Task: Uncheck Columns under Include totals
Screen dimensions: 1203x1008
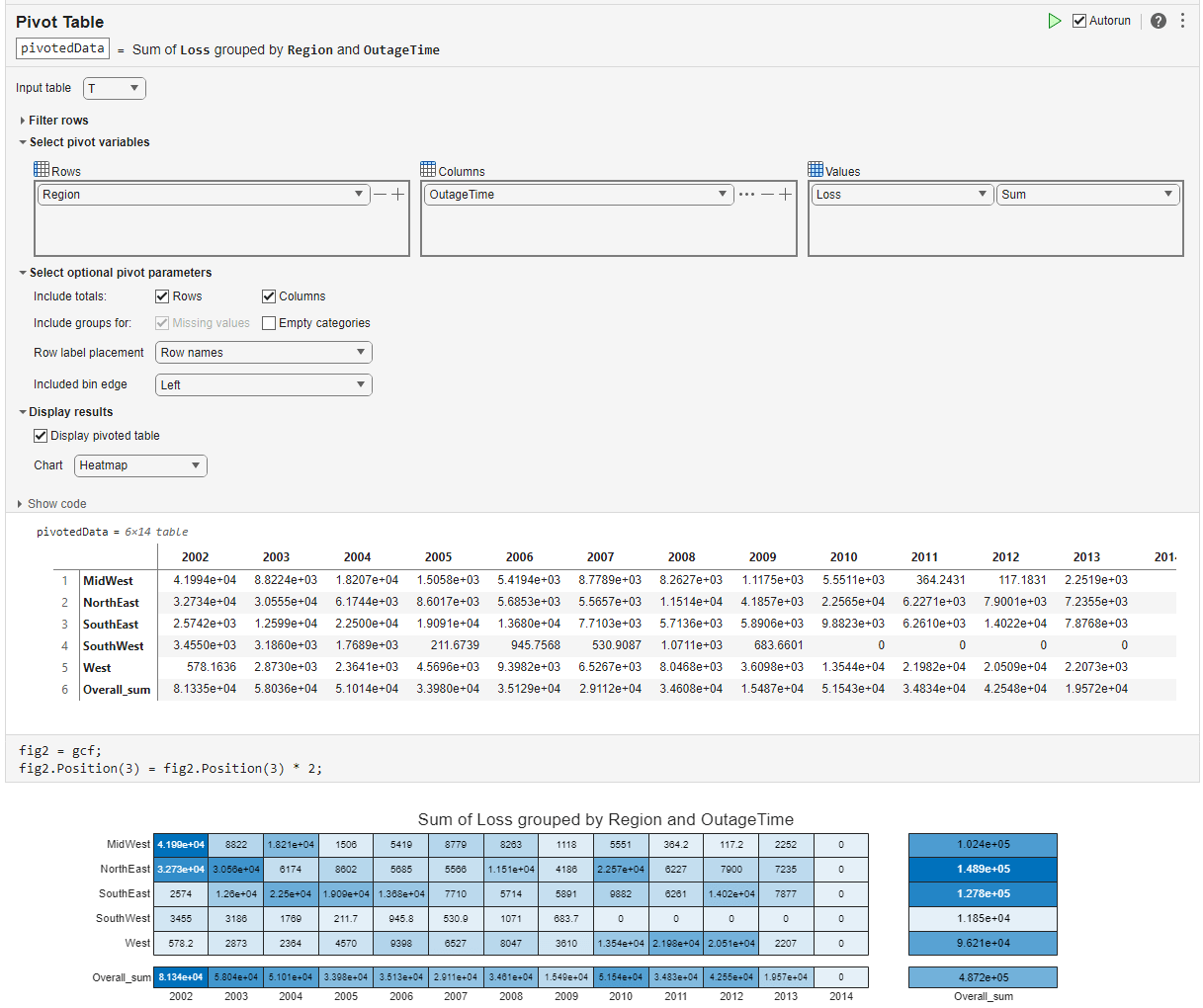Action: coord(268,295)
